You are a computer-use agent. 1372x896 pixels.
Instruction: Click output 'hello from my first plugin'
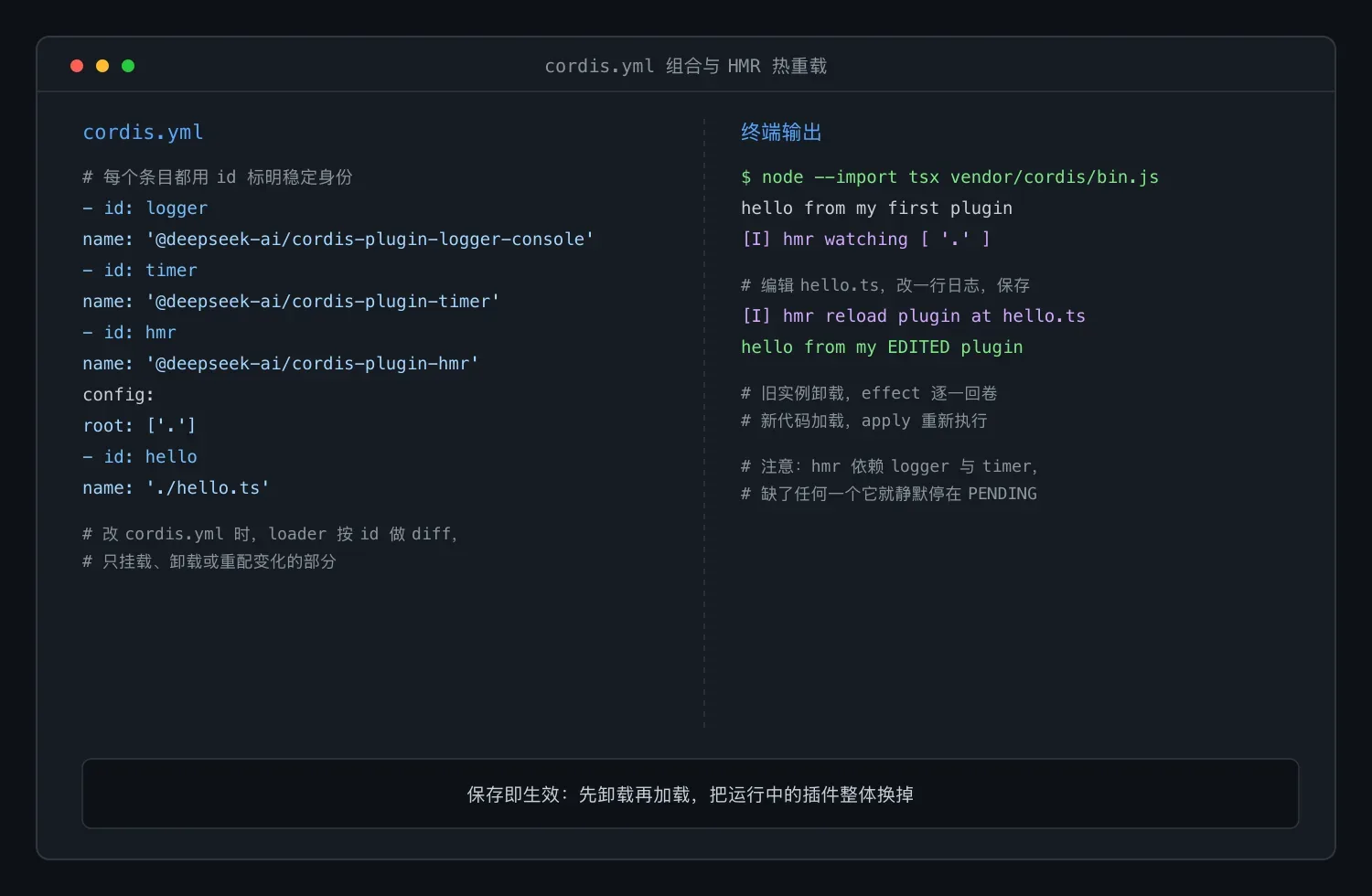coord(877,208)
